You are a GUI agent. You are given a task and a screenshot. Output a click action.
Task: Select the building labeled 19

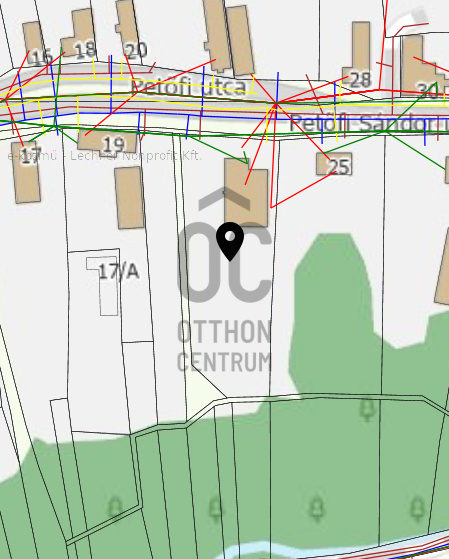click(107, 142)
